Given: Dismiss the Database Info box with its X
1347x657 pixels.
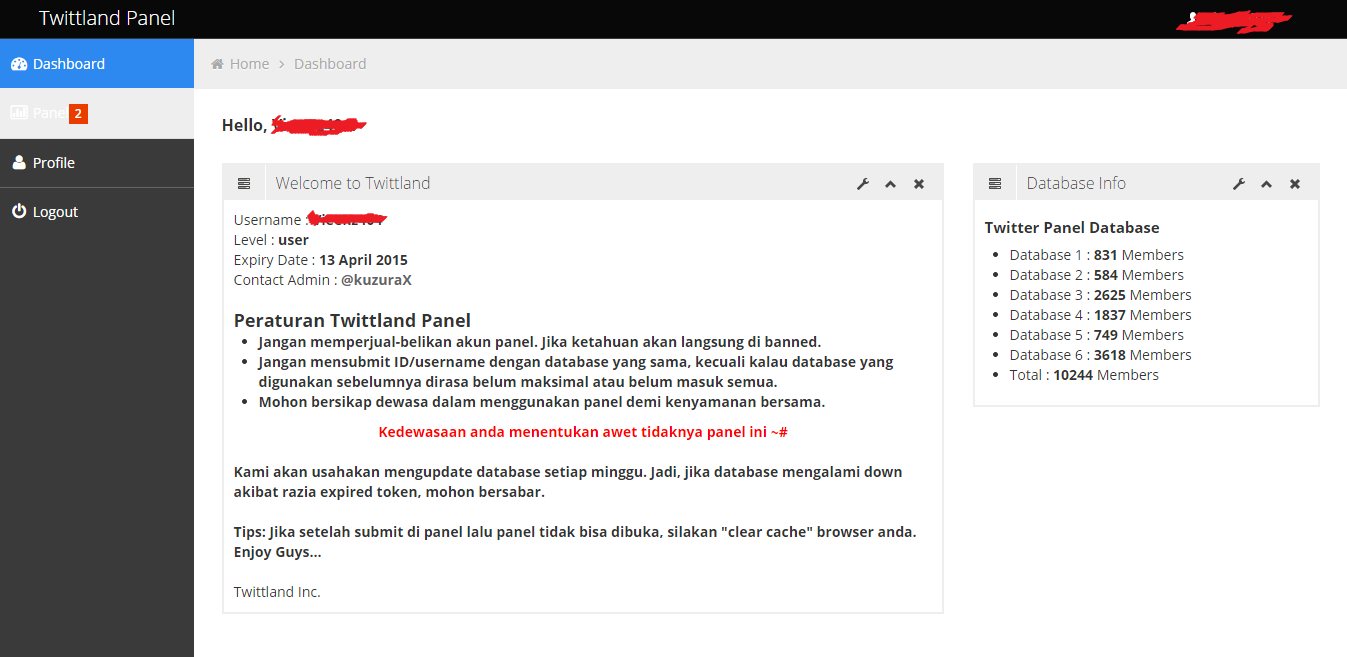Looking at the screenshot, I should coord(1294,183).
